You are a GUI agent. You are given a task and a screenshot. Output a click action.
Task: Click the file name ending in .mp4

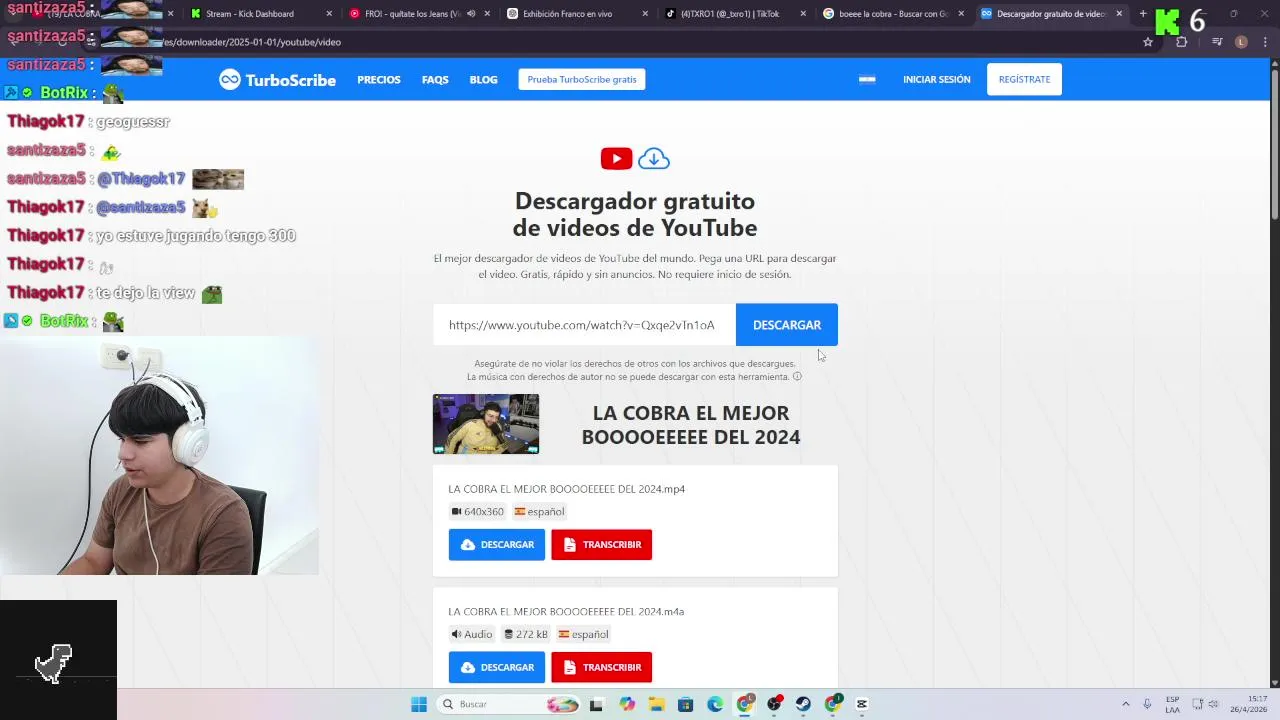[566, 489]
